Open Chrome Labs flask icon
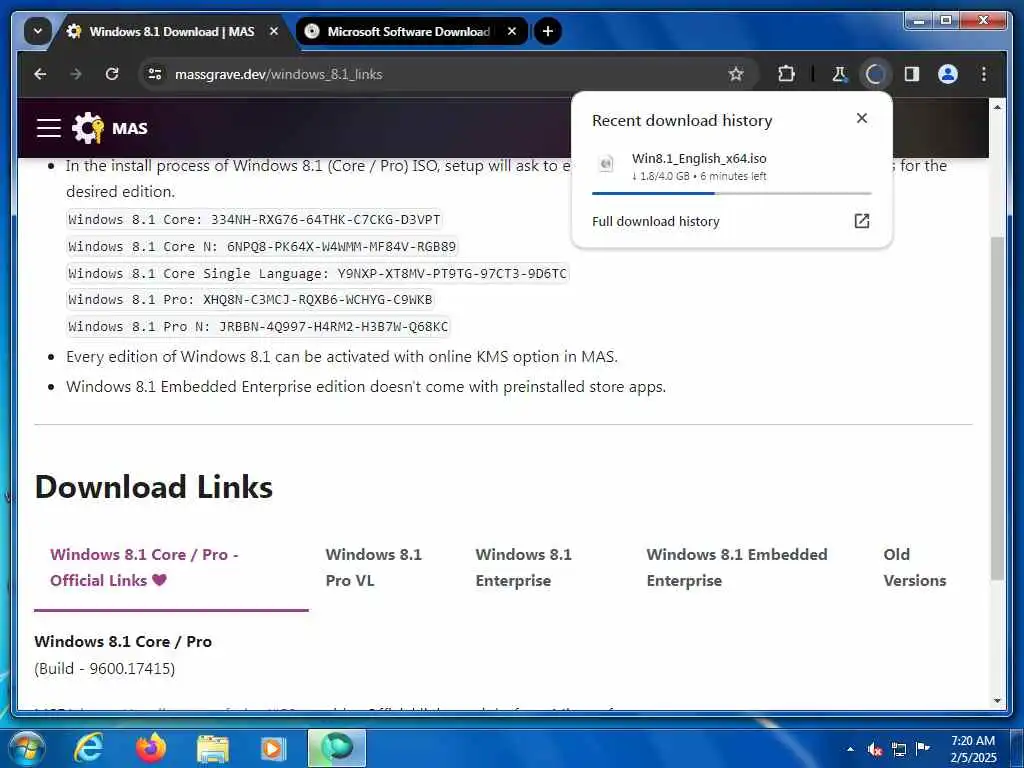 [840, 74]
